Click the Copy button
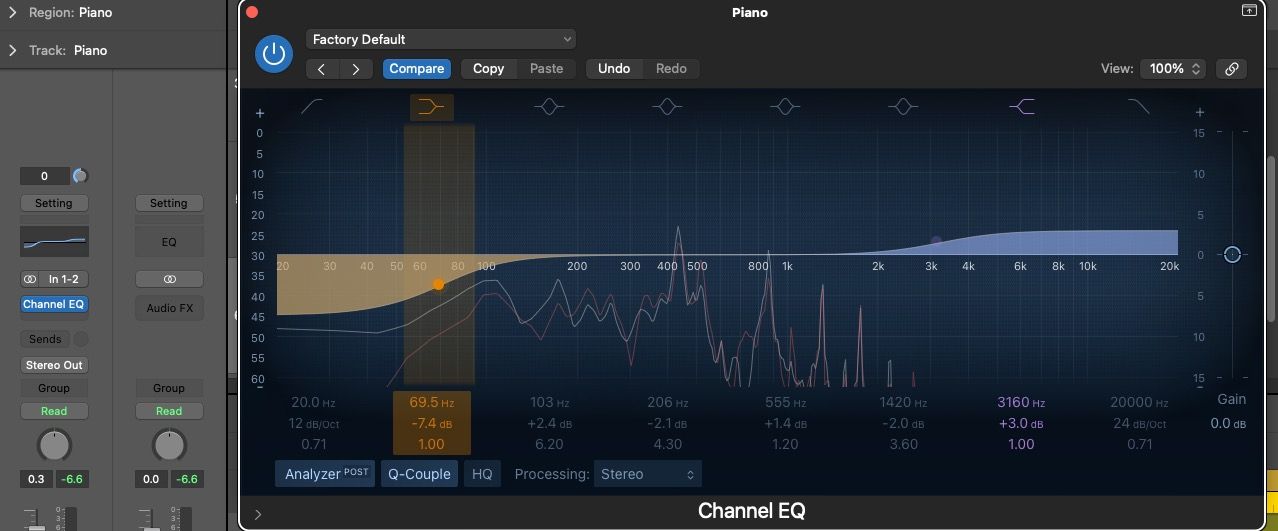This screenshot has width=1278, height=531. [x=488, y=69]
